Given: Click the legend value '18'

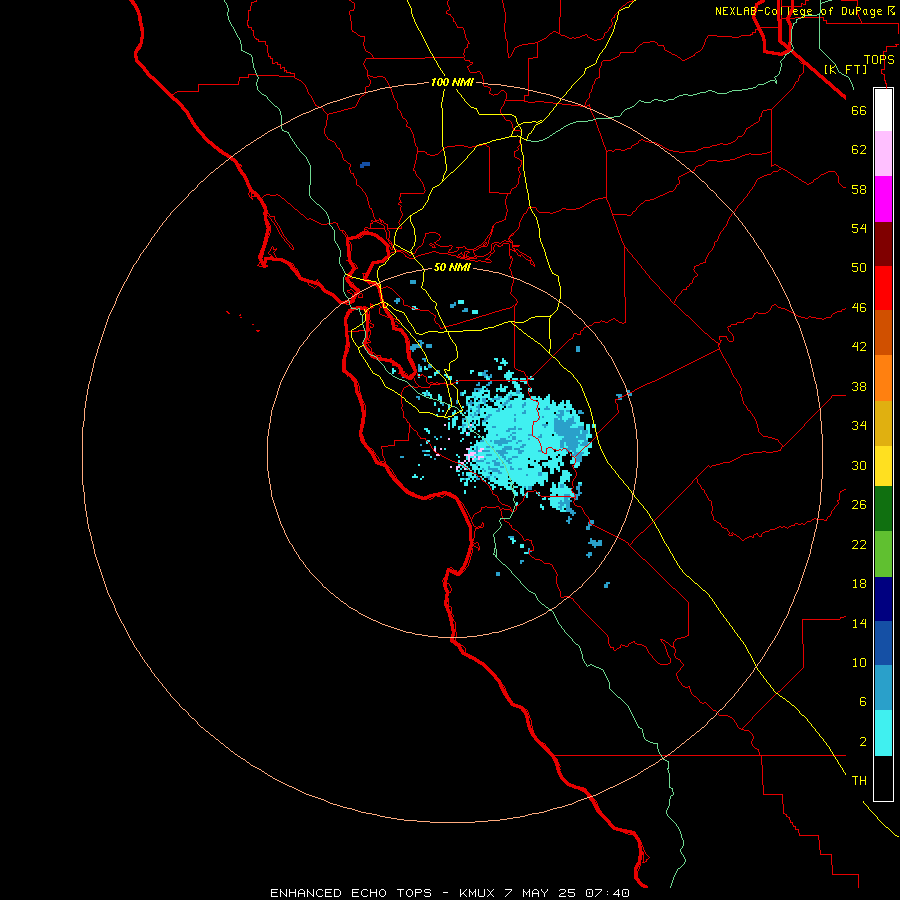Looking at the screenshot, I should (859, 584).
